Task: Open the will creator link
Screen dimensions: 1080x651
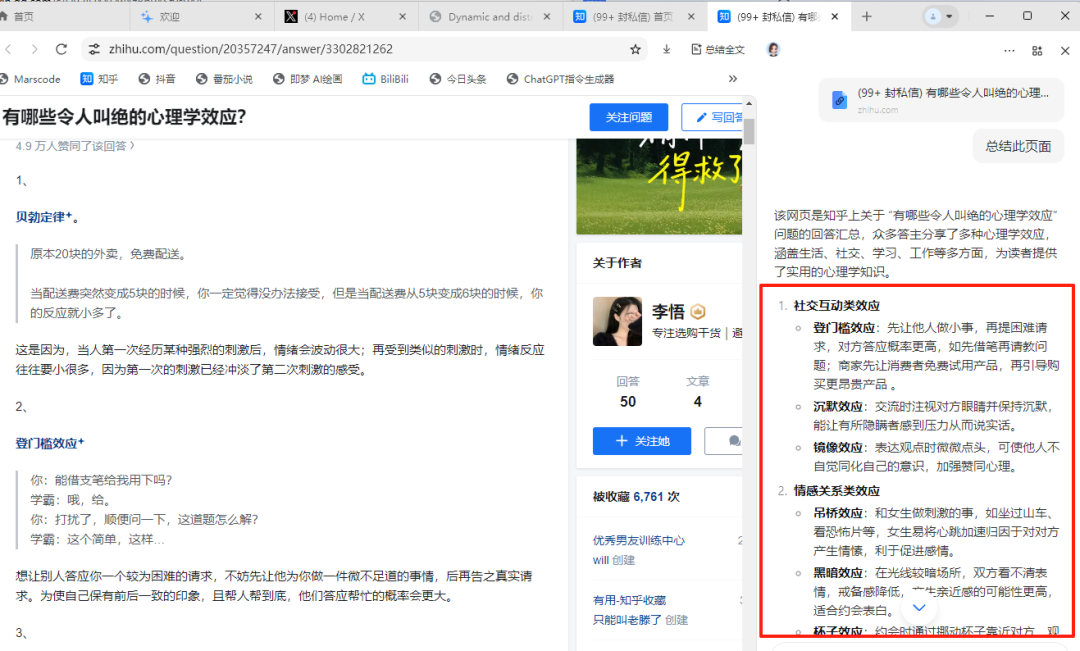Action: 601,560
